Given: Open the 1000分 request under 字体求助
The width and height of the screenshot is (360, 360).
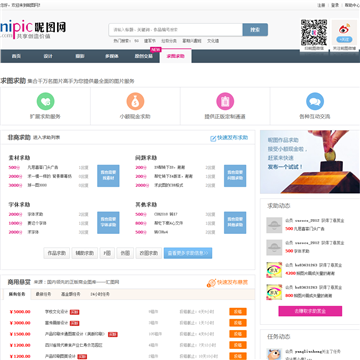Looking at the screenshot, I should (37, 223).
